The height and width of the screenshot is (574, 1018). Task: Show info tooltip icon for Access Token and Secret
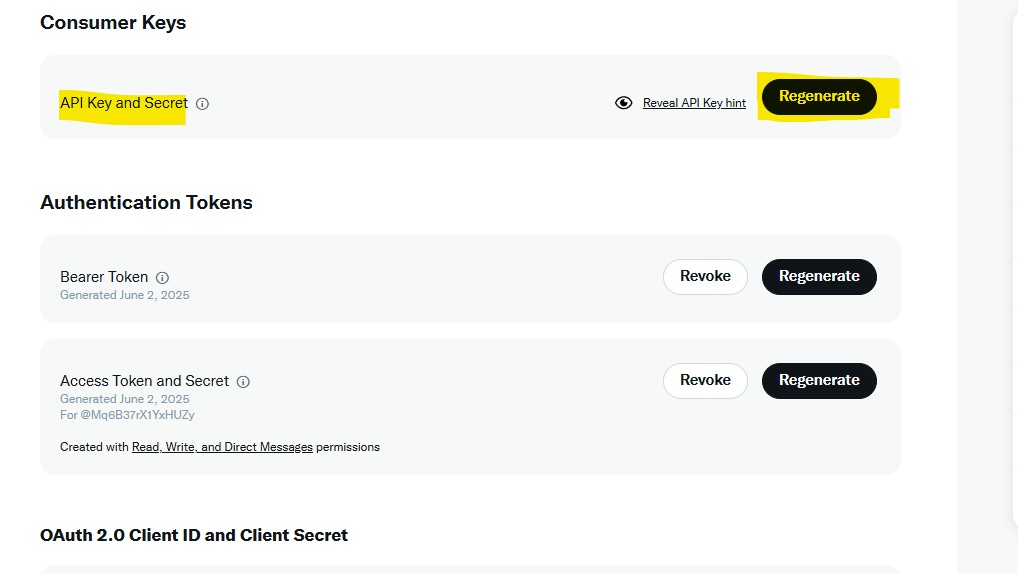pyautogui.click(x=243, y=381)
